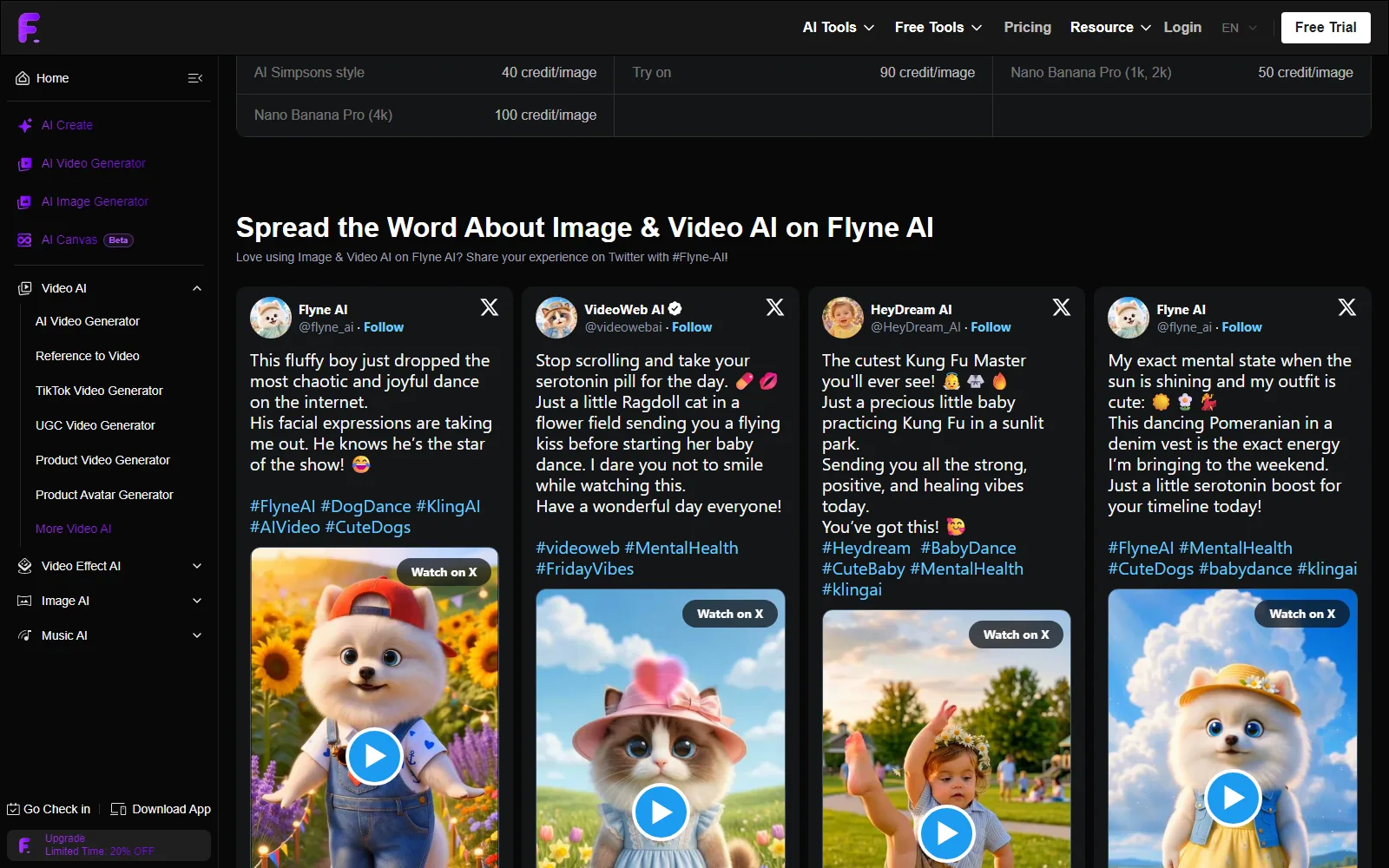The height and width of the screenshot is (868, 1389).
Task: Click the #FridayVibes hashtag
Action: click(585, 569)
